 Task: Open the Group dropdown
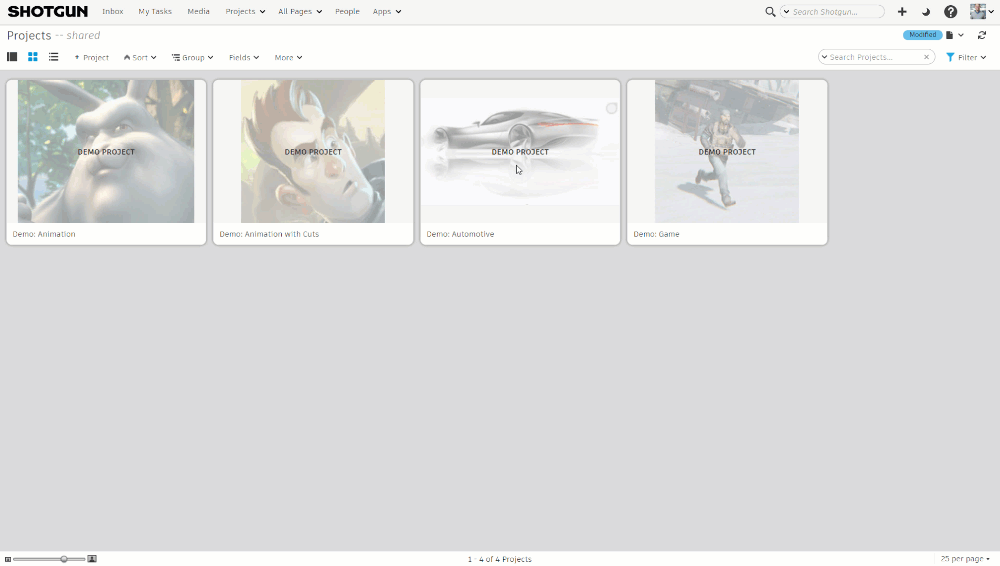193,57
